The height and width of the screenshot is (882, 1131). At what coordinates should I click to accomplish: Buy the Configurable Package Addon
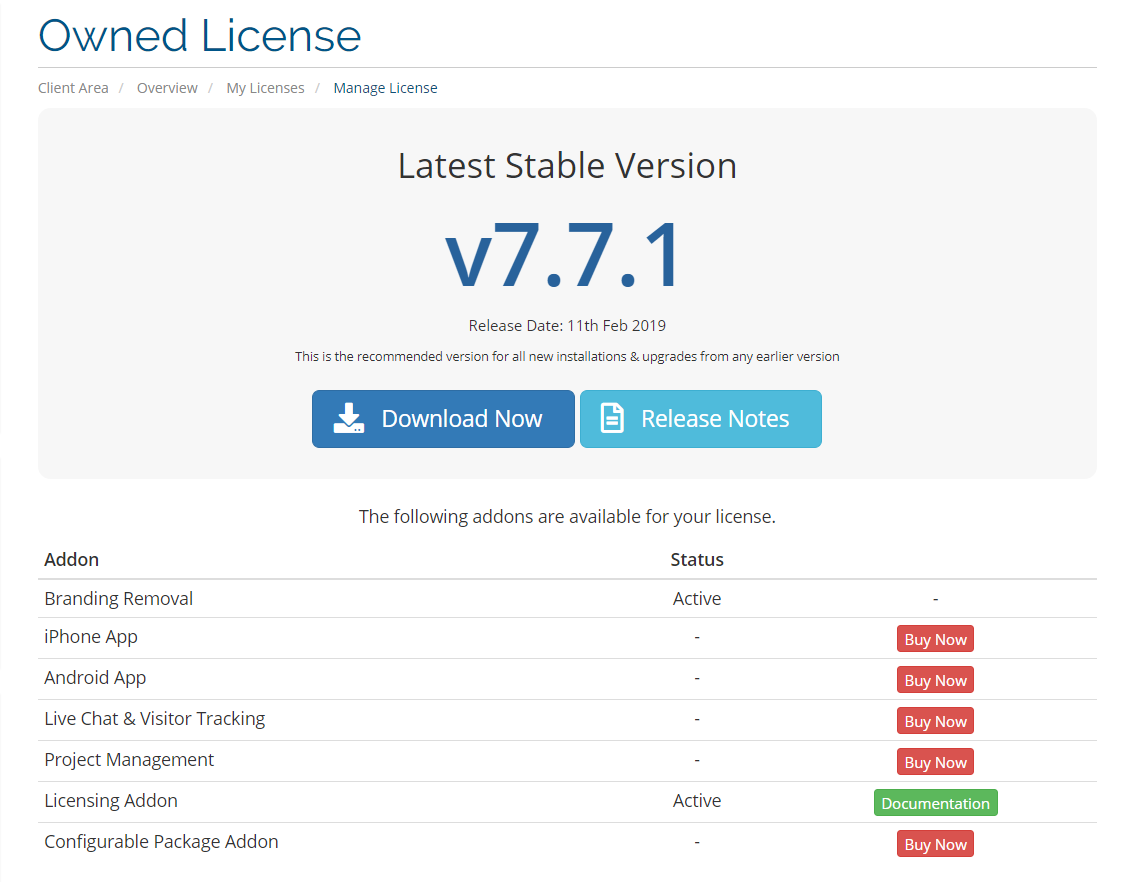click(x=935, y=845)
